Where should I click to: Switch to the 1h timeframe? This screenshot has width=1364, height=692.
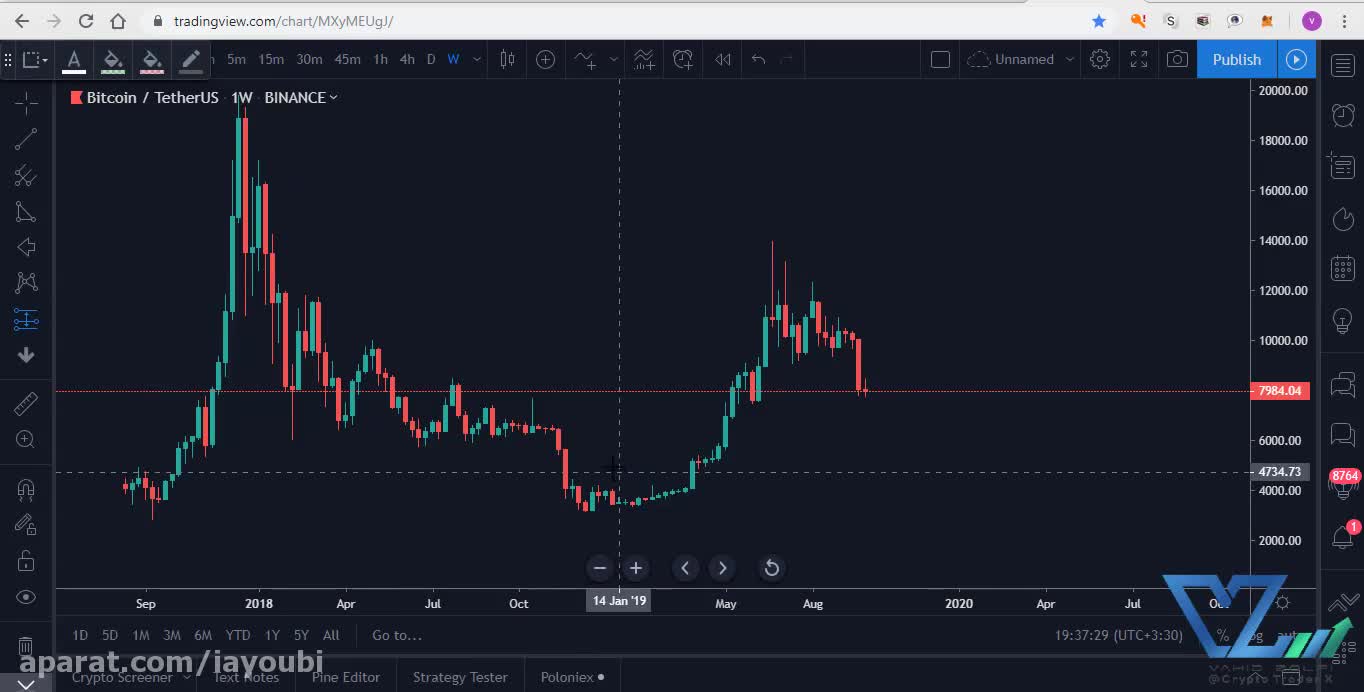coord(380,59)
